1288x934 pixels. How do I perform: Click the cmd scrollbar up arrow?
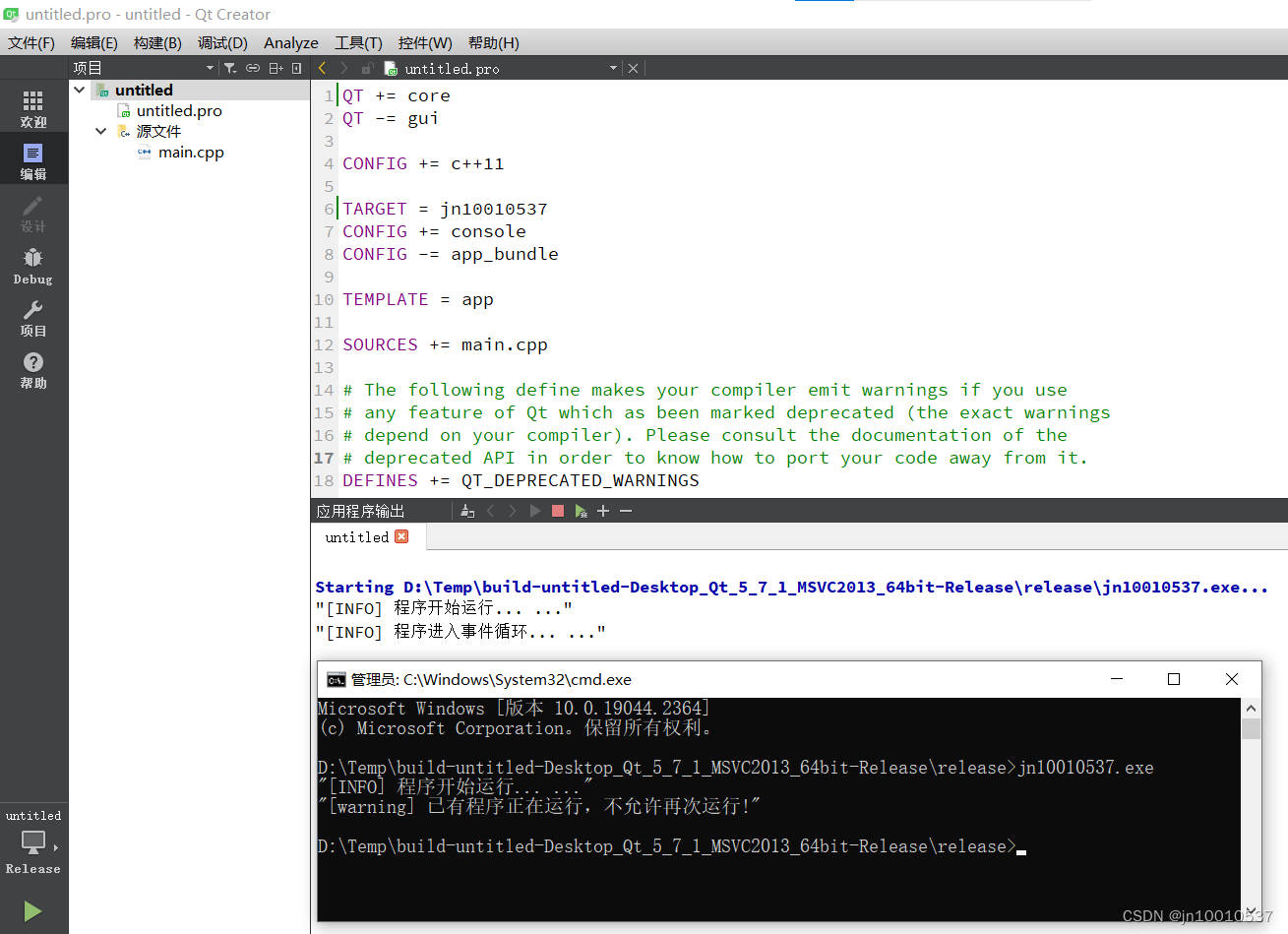pyautogui.click(x=1251, y=709)
